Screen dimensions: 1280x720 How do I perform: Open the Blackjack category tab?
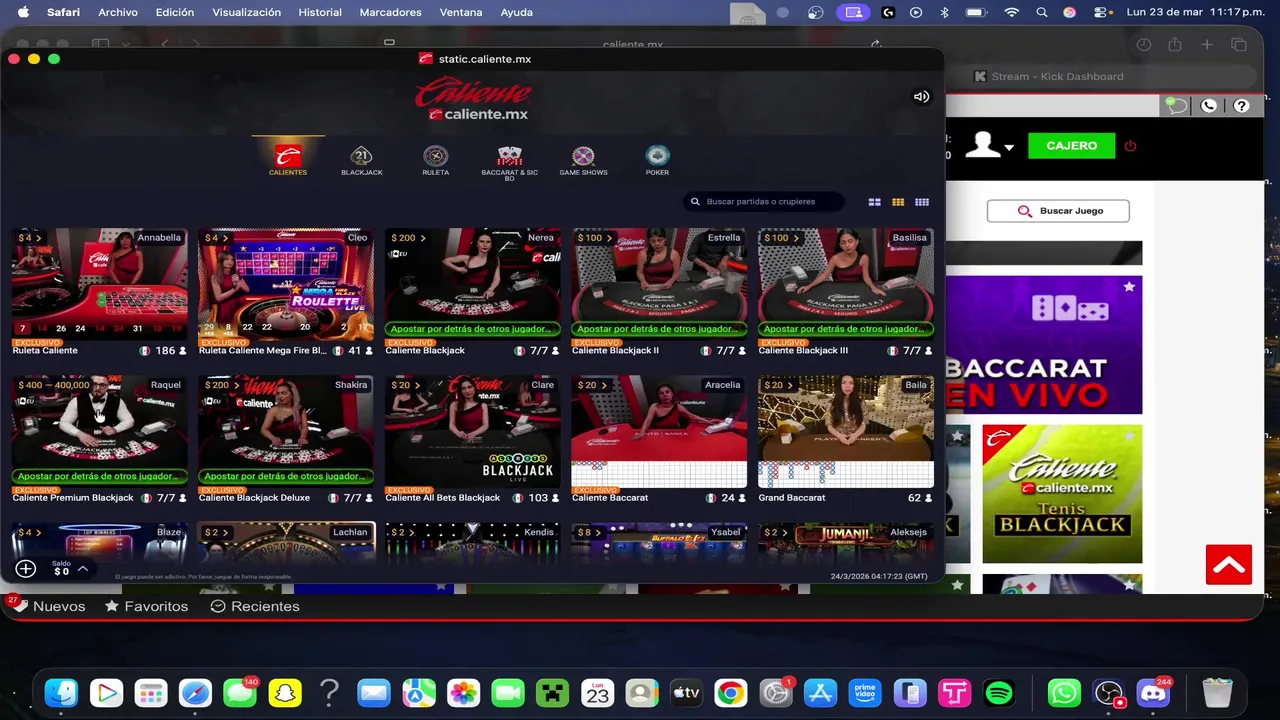(x=361, y=160)
